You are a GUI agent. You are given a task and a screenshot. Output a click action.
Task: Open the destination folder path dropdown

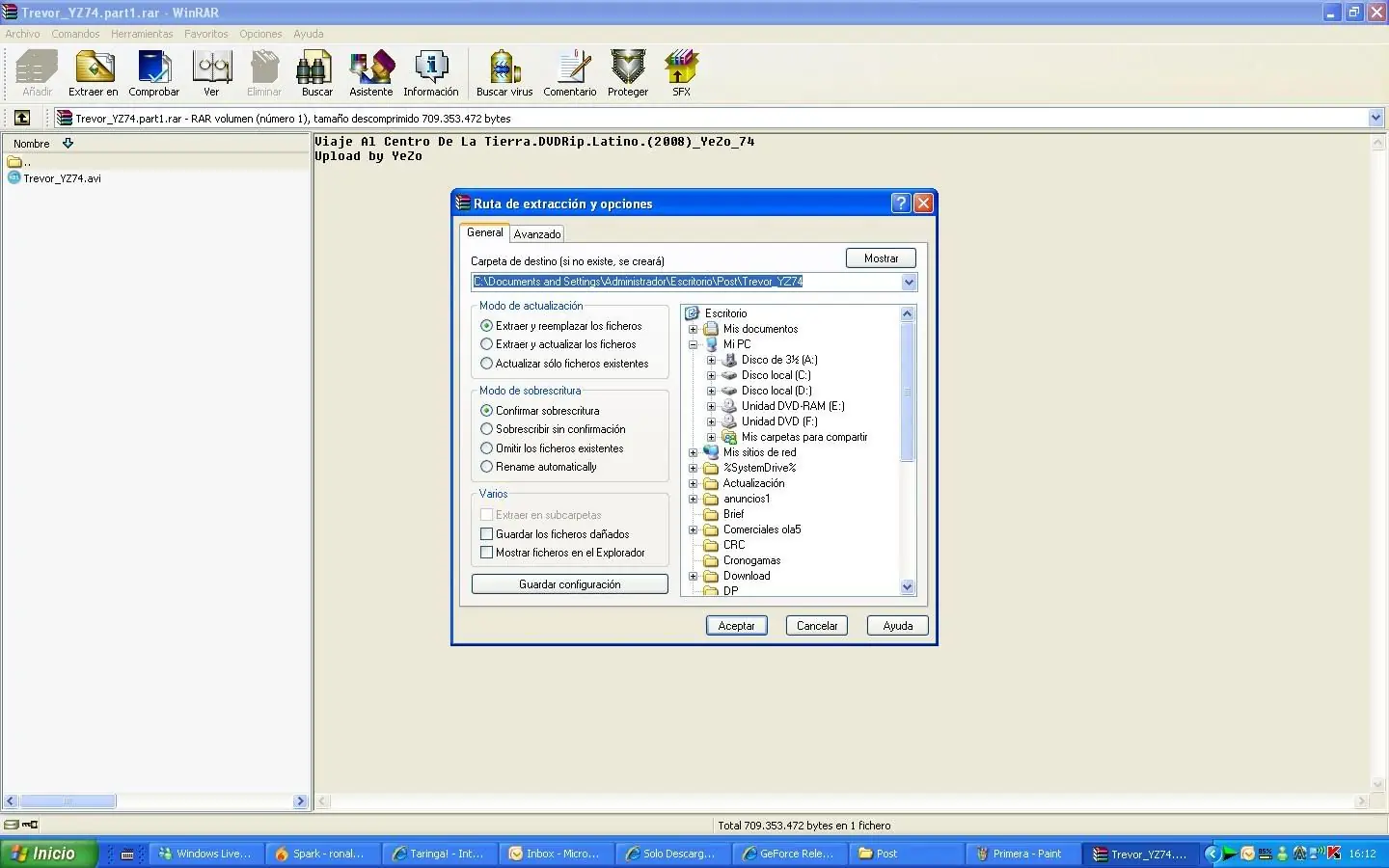tap(909, 282)
